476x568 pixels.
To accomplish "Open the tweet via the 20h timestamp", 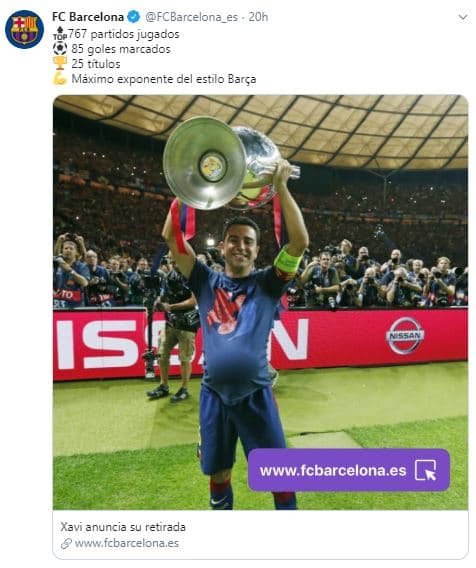I will point(258,17).
